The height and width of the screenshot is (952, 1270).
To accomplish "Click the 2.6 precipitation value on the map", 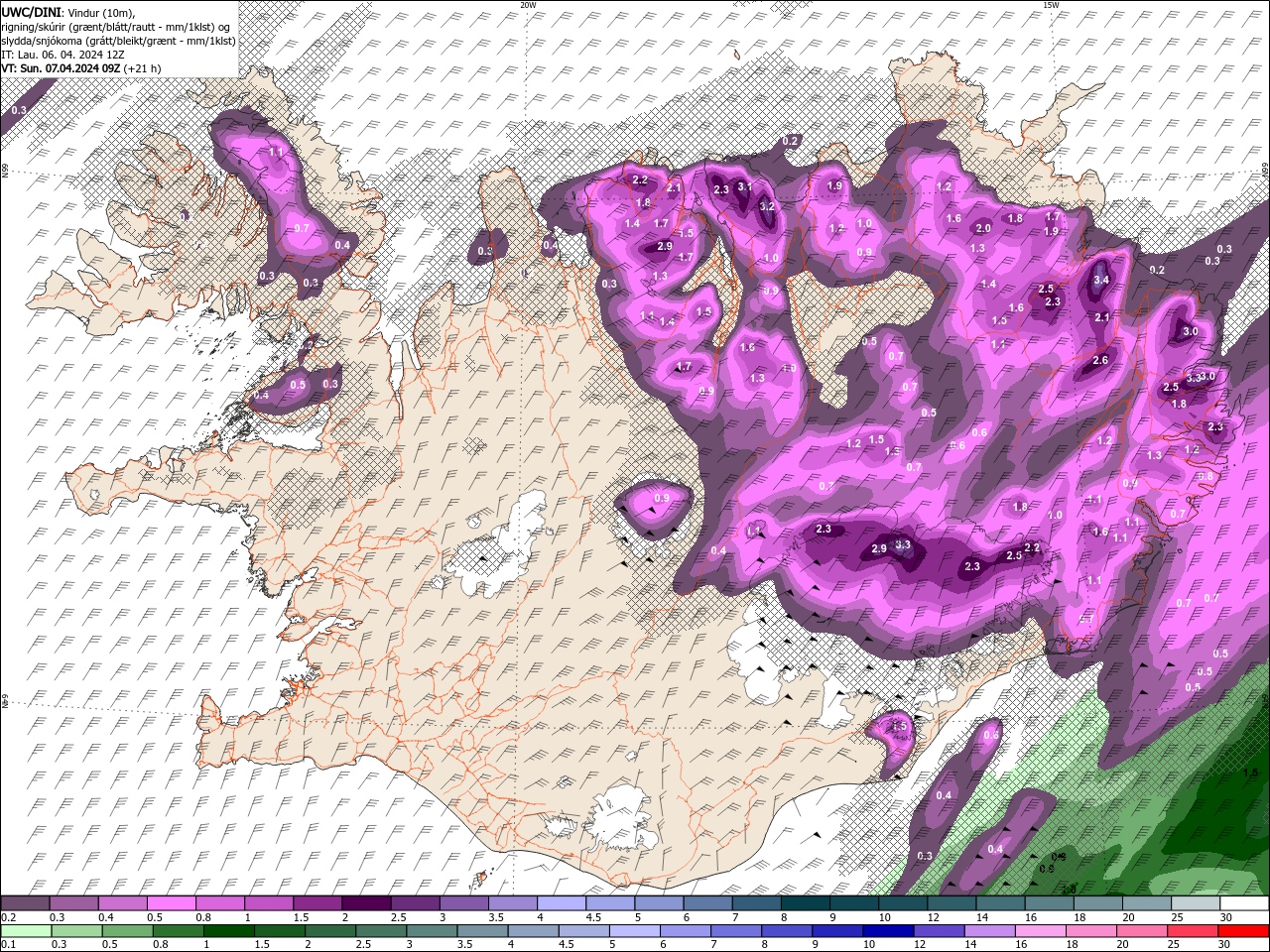I will point(1099,361).
